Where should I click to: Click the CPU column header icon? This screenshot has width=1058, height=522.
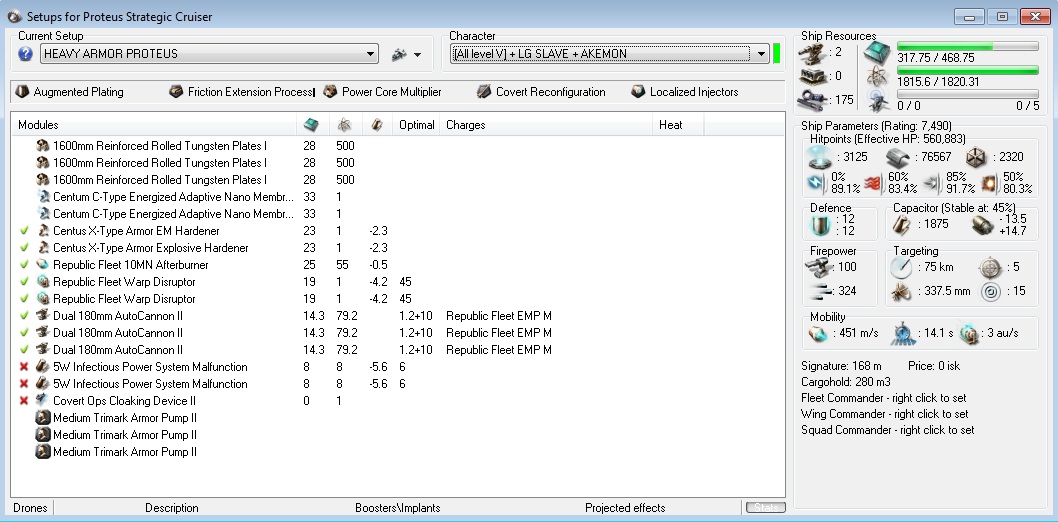click(x=311, y=125)
